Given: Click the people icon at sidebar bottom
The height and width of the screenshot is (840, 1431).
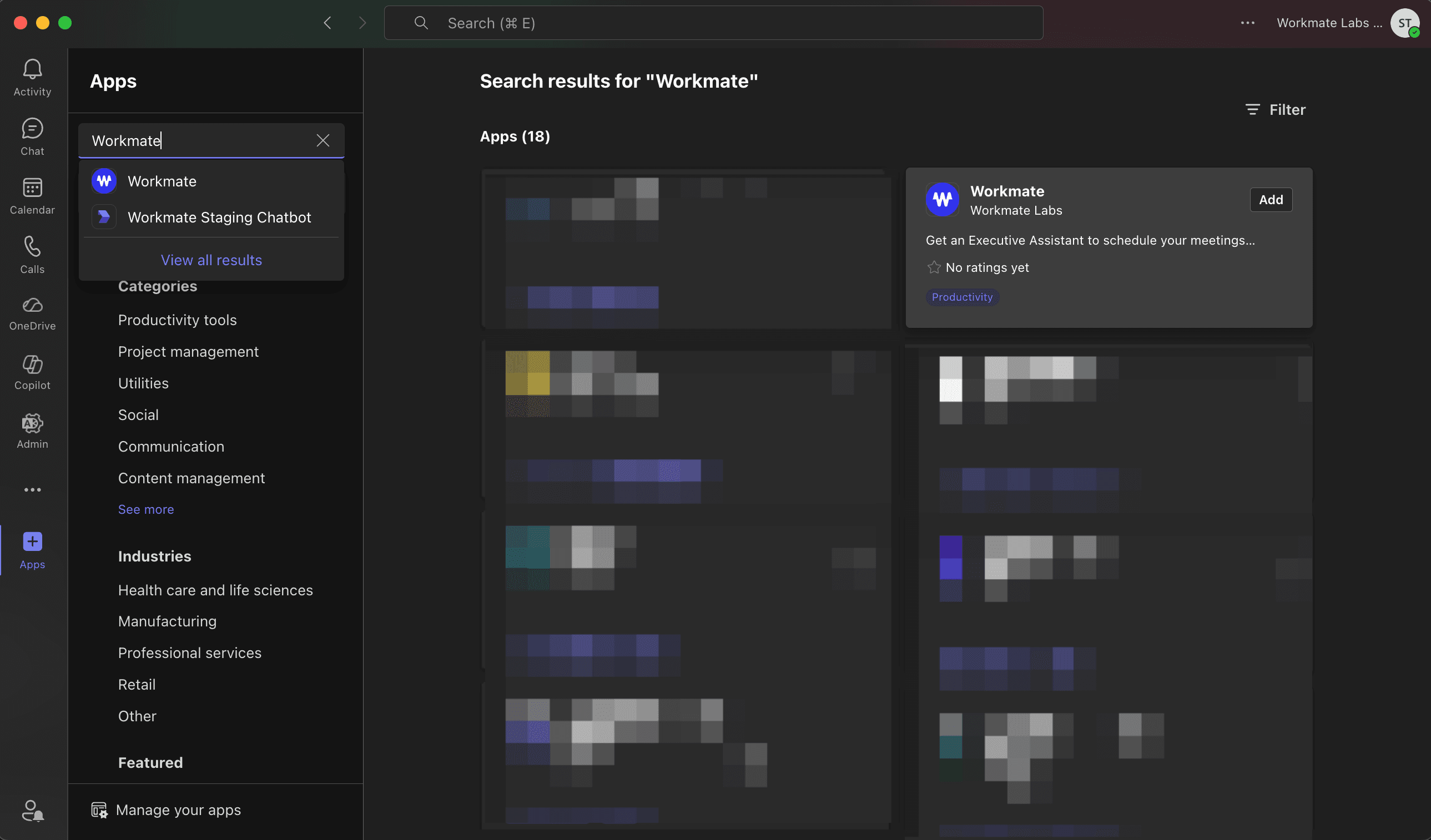Looking at the screenshot, I should [32, 811].
